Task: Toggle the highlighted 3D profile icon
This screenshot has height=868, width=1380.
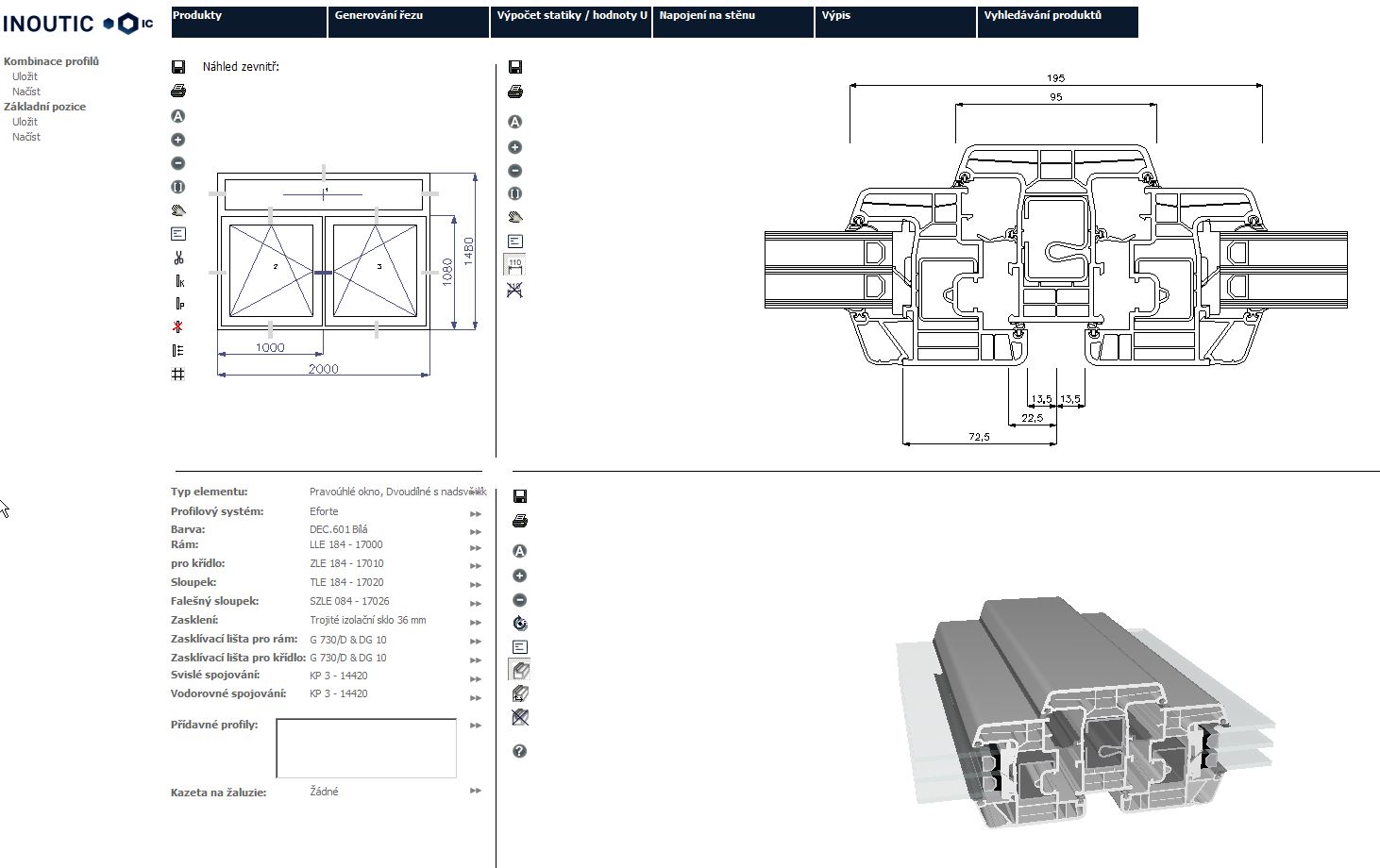Action: coord(519,670)
